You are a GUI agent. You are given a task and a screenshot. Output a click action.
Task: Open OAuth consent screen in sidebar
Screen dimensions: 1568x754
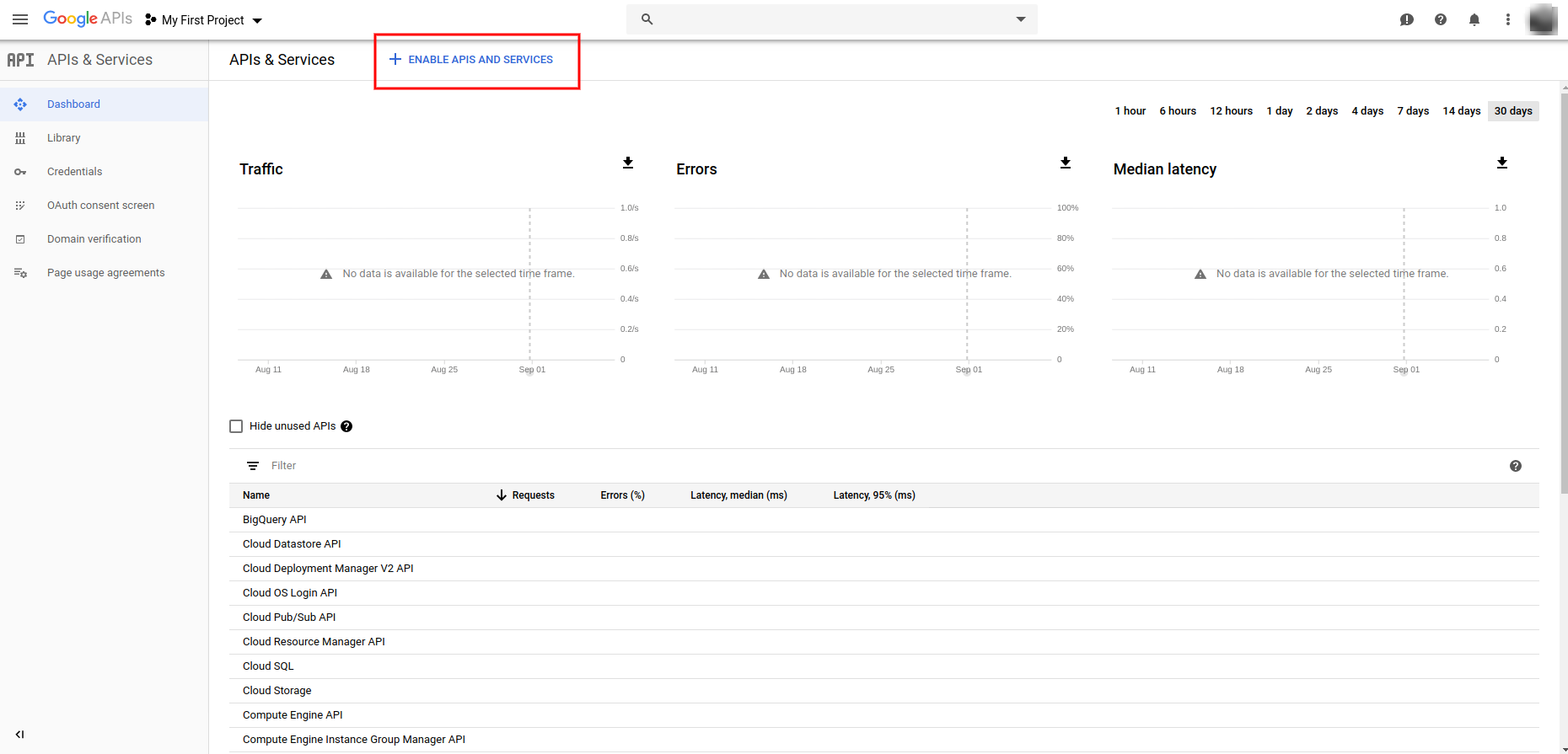click(104, 206)
